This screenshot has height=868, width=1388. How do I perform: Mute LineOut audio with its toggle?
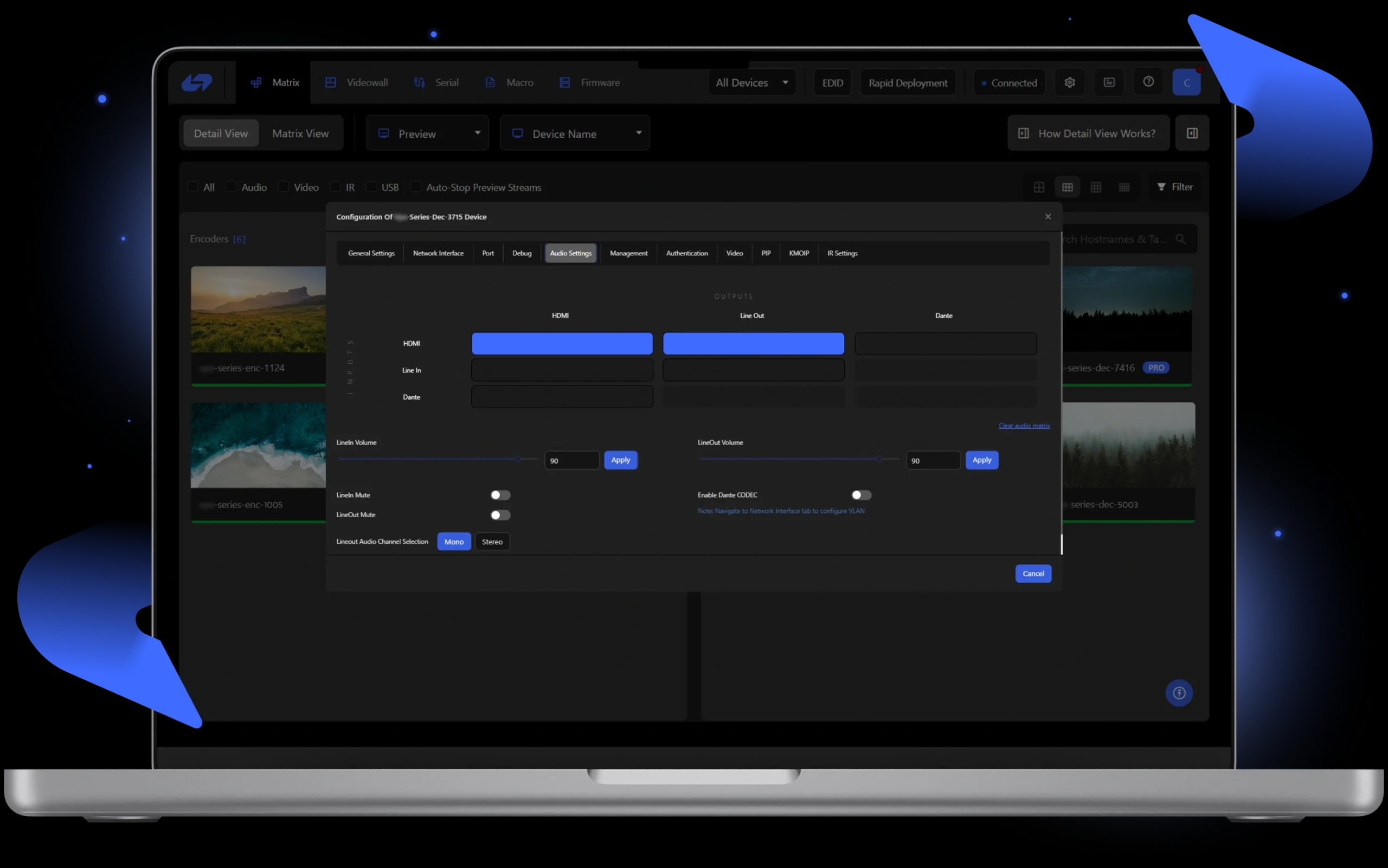tap(500, 515)
